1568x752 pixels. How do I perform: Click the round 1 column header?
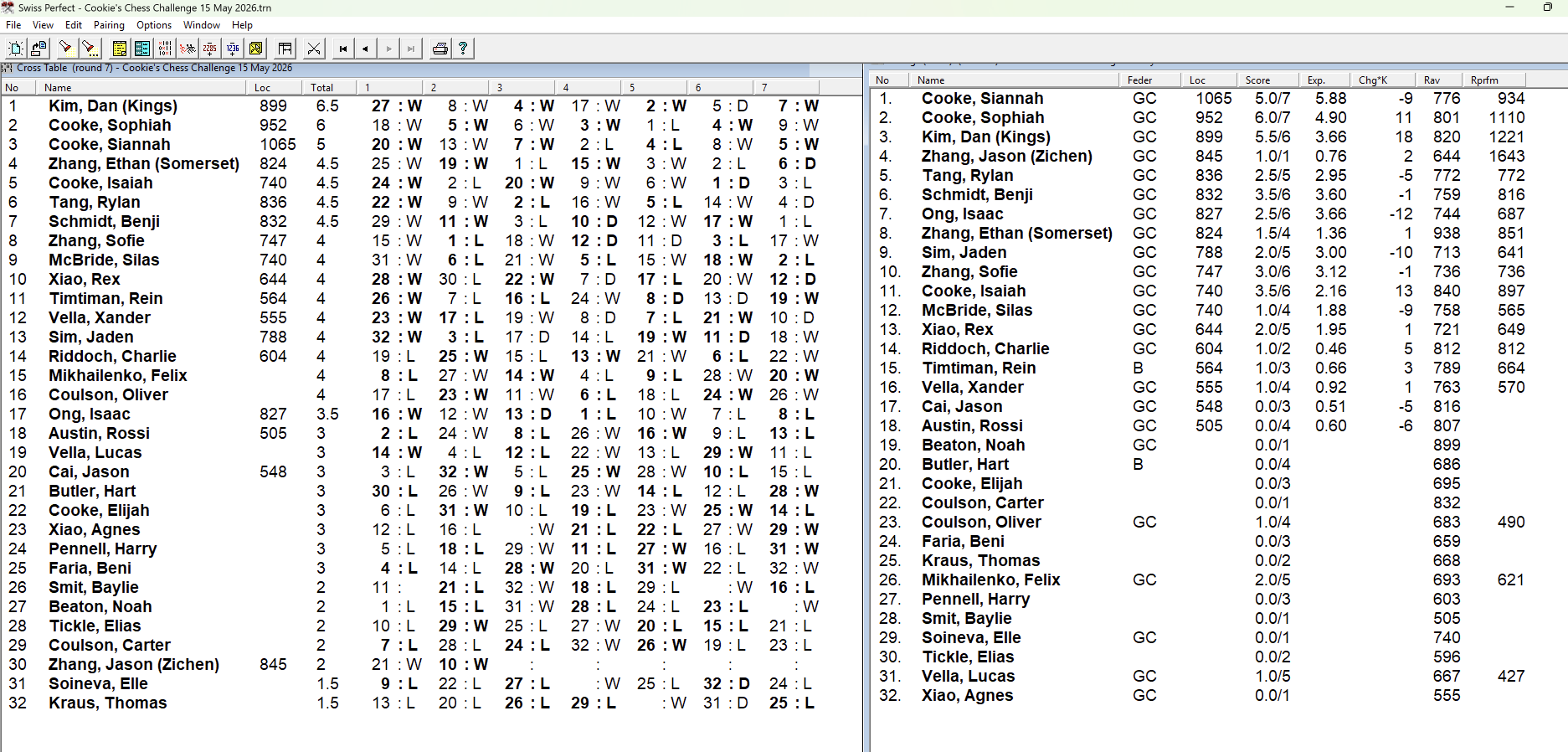point(389,88)
